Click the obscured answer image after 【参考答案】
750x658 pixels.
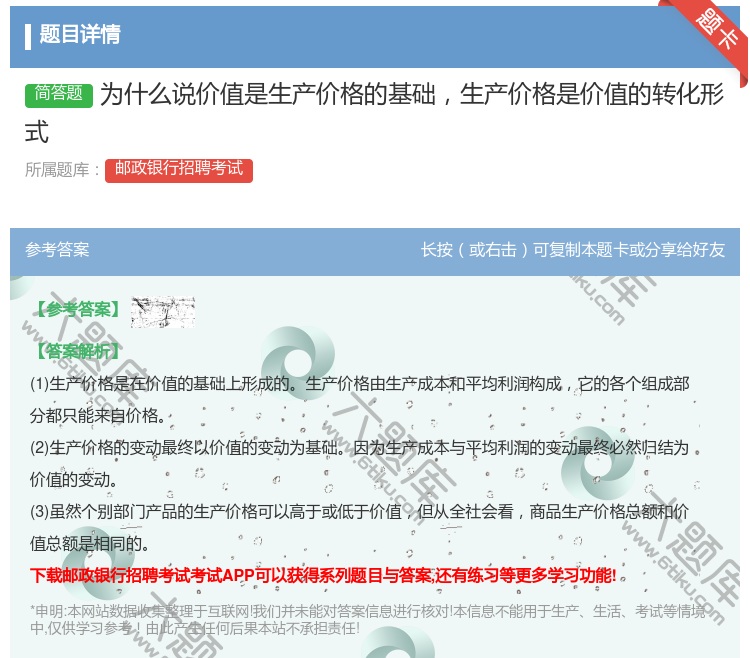click(163, 311)
